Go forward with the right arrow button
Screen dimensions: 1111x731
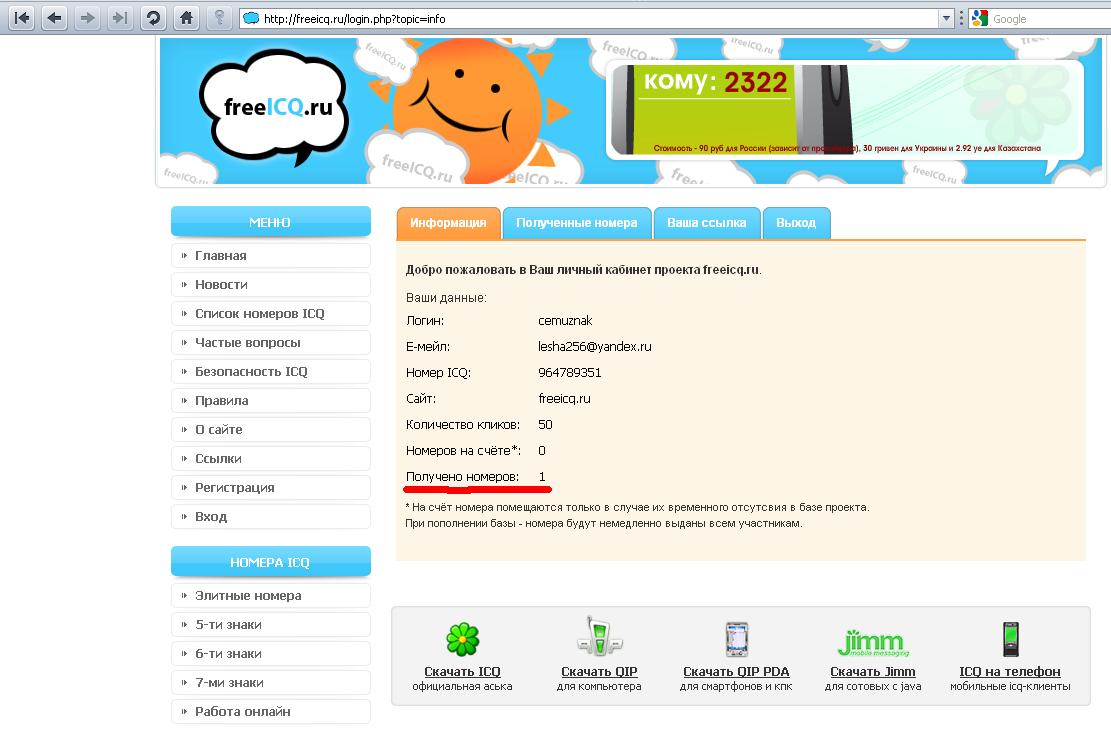(87, 18)
